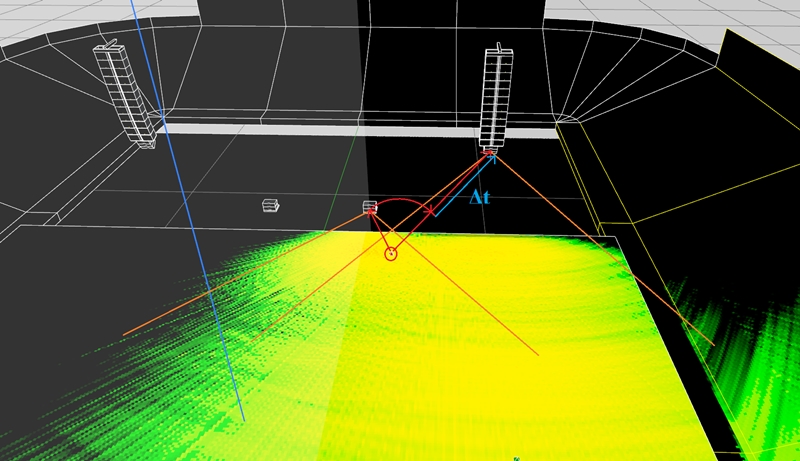Select the right hanging line array speaker

click(x=495, y=97)
